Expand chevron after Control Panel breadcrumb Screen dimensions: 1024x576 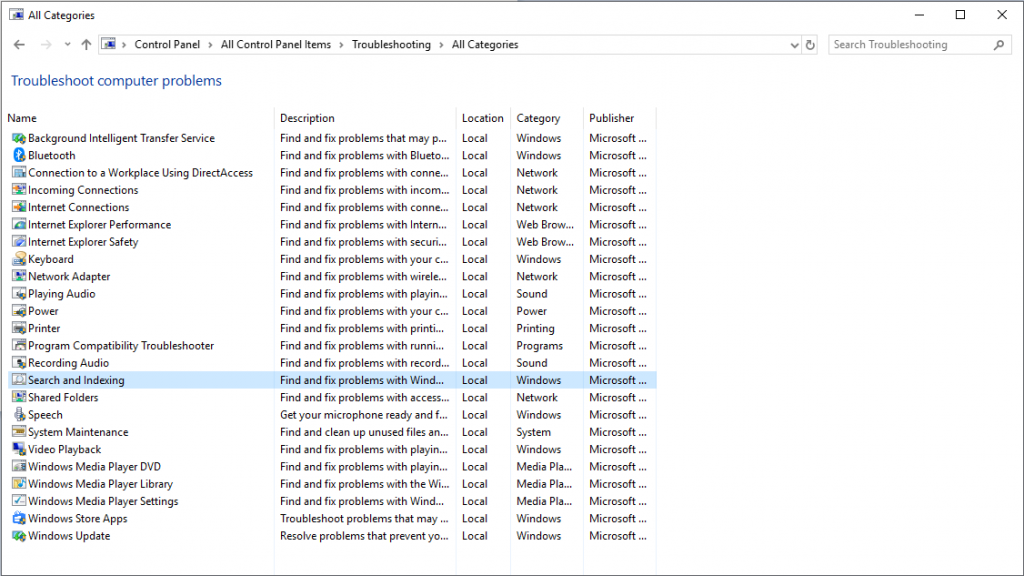pyautogui.click(x=210, y=45)
